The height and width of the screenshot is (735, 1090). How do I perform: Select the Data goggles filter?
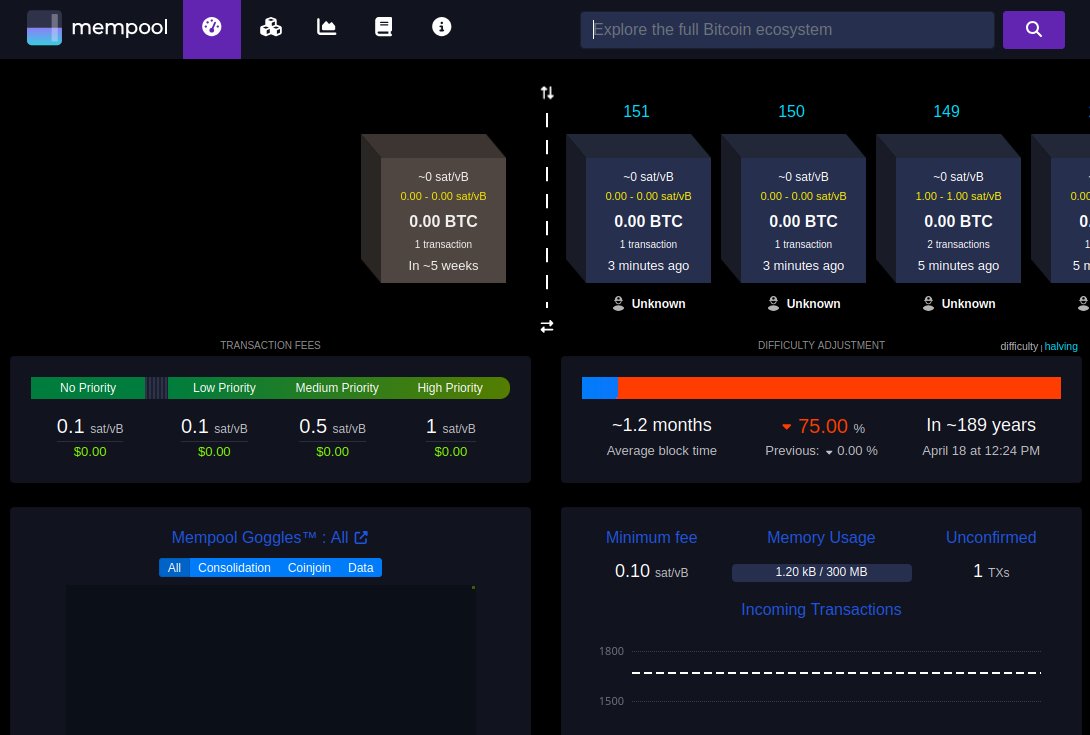coord(361,567)
